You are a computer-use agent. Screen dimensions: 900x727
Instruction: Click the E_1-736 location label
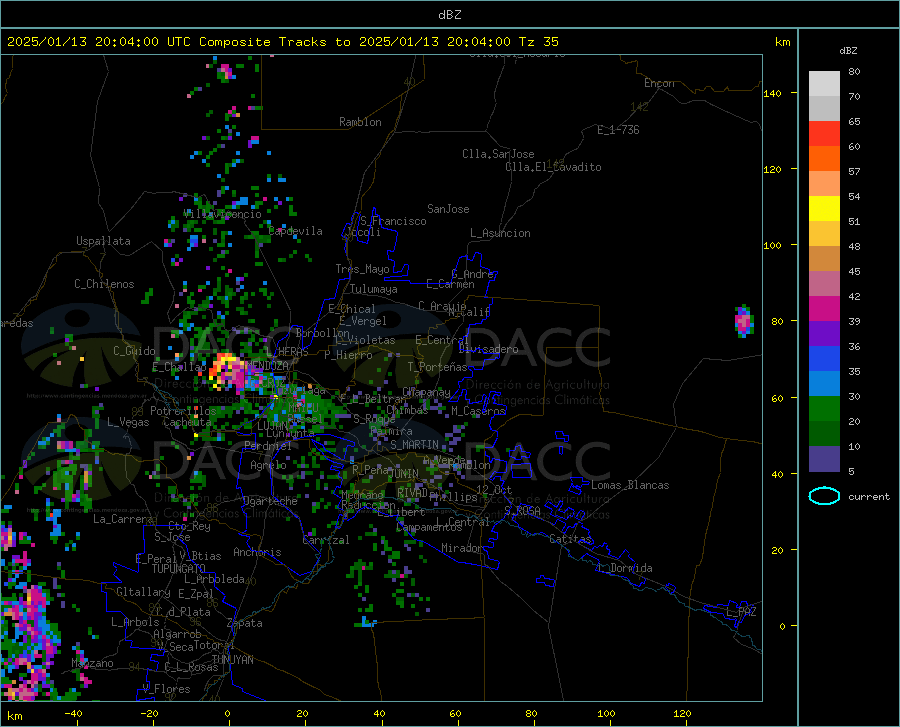[x=618, y=130]
